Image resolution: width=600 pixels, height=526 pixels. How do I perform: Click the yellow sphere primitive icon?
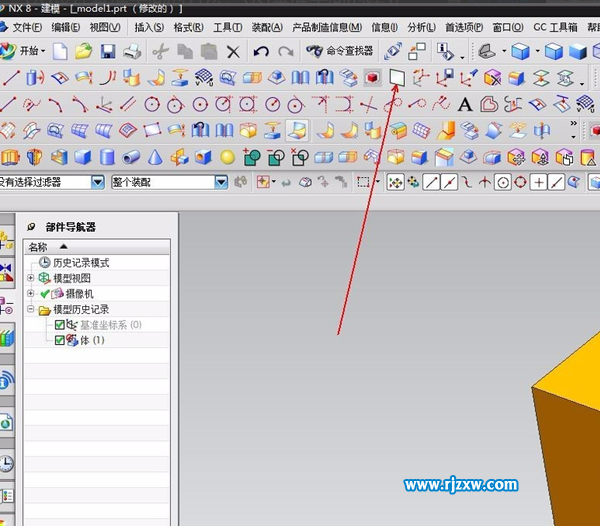point(227,156)
